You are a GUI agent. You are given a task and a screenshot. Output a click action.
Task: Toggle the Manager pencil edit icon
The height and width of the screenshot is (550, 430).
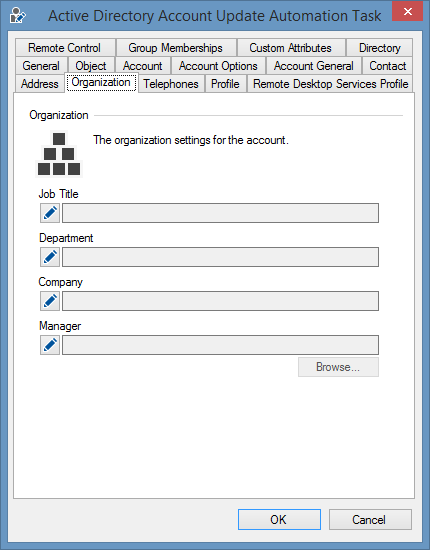(50, 345)
